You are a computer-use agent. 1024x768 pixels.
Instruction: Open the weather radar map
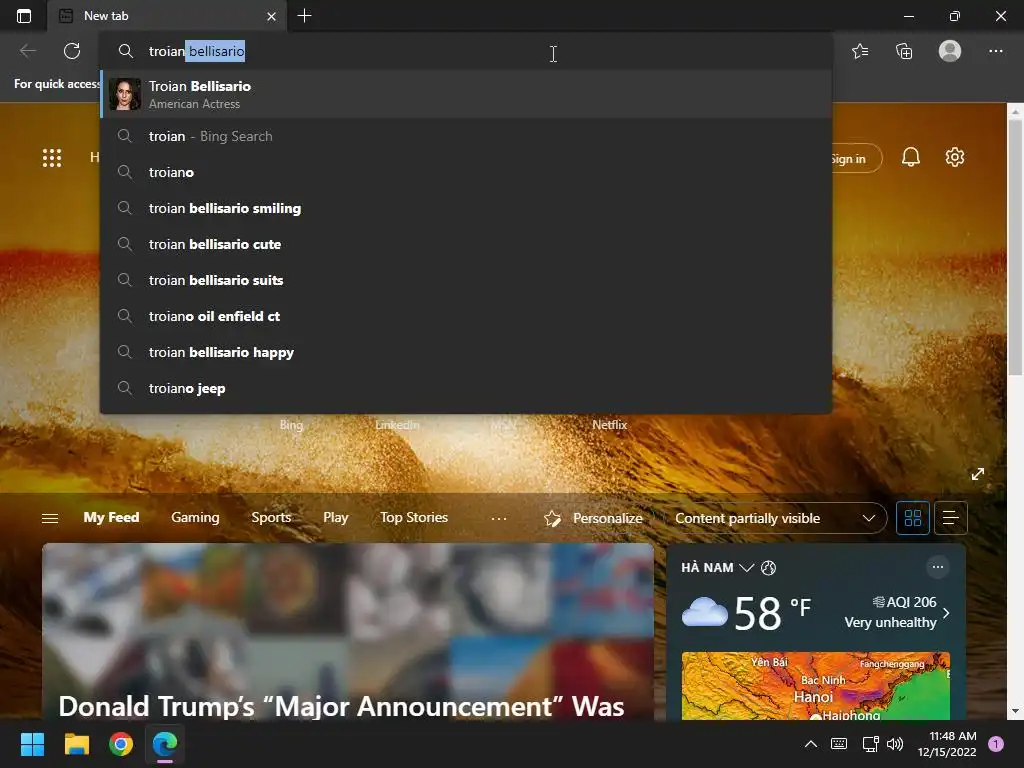pos(816,686)
